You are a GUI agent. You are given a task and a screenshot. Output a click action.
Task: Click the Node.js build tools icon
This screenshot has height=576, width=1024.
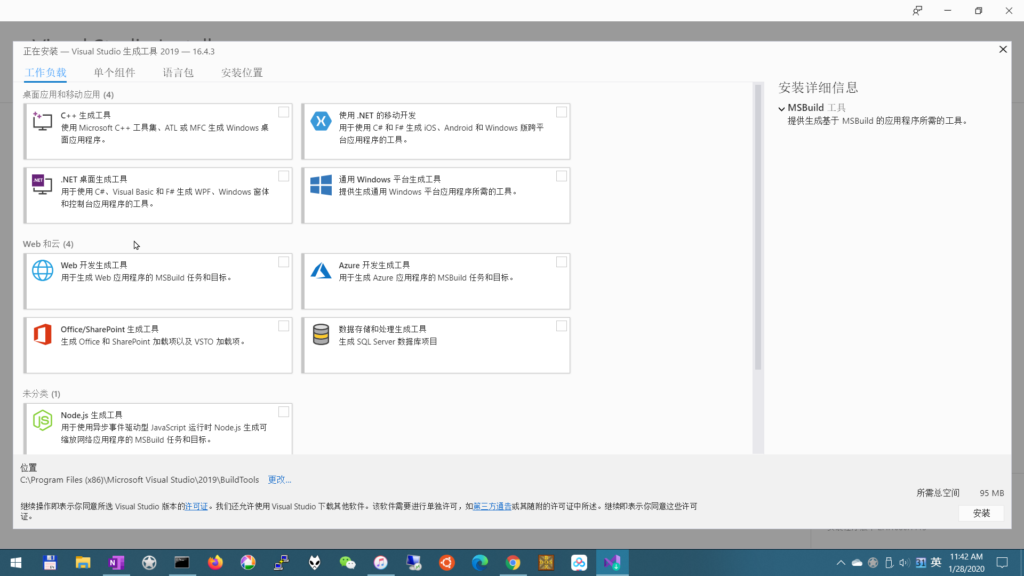pos(42,420)
